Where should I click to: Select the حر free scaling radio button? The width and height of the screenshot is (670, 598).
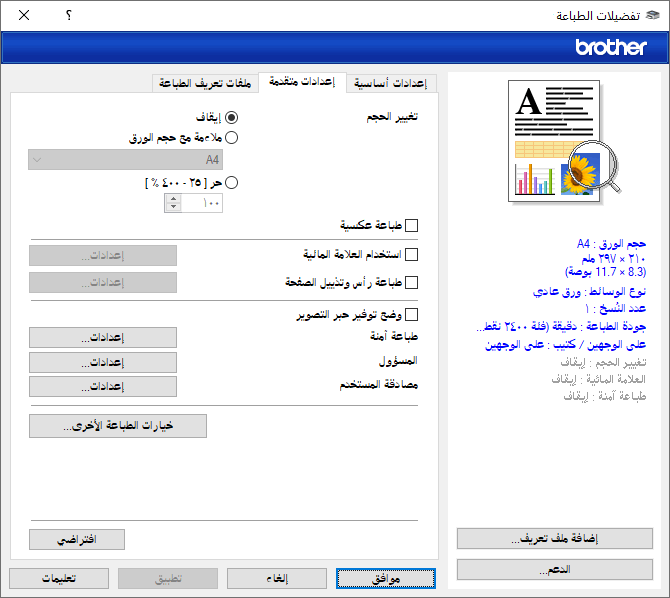click(x=232, y=182)
